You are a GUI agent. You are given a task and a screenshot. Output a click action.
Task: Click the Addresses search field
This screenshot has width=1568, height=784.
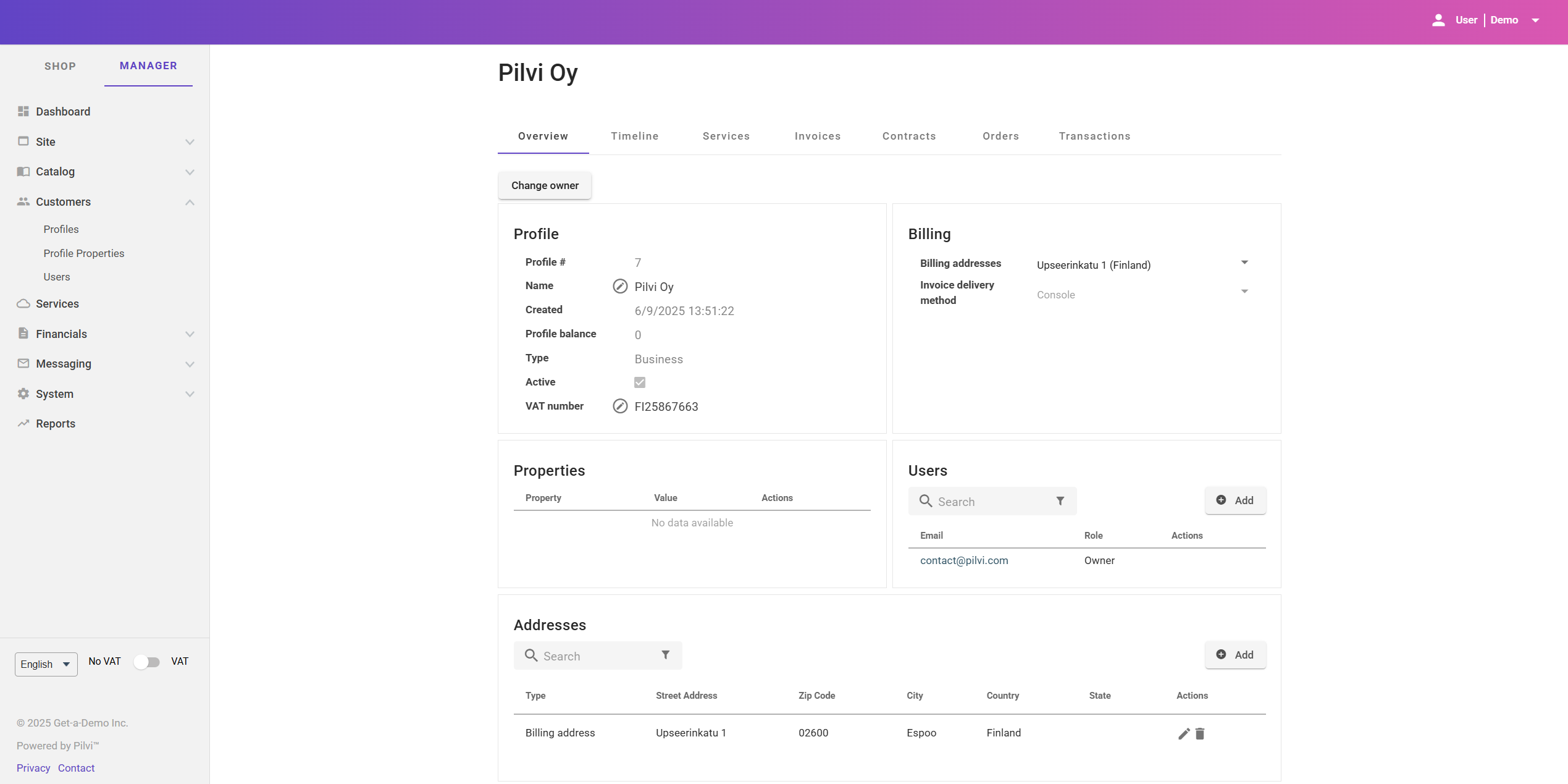tap(593, 655)
